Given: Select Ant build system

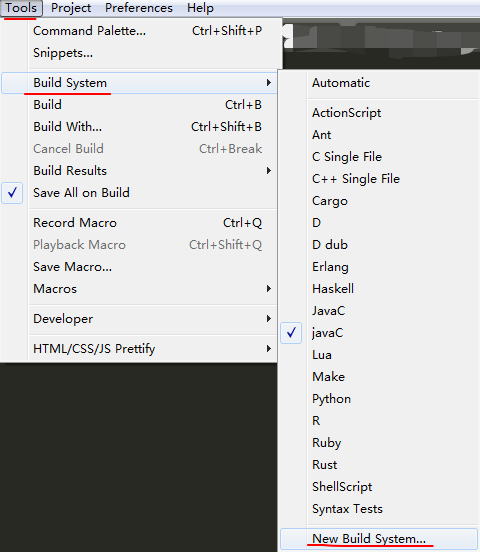Looking at the screenshot, I should click(x=379, y=135).
